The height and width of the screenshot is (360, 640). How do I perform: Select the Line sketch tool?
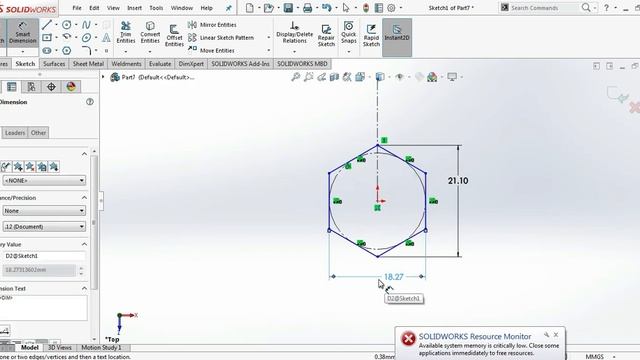click(47, 25)
